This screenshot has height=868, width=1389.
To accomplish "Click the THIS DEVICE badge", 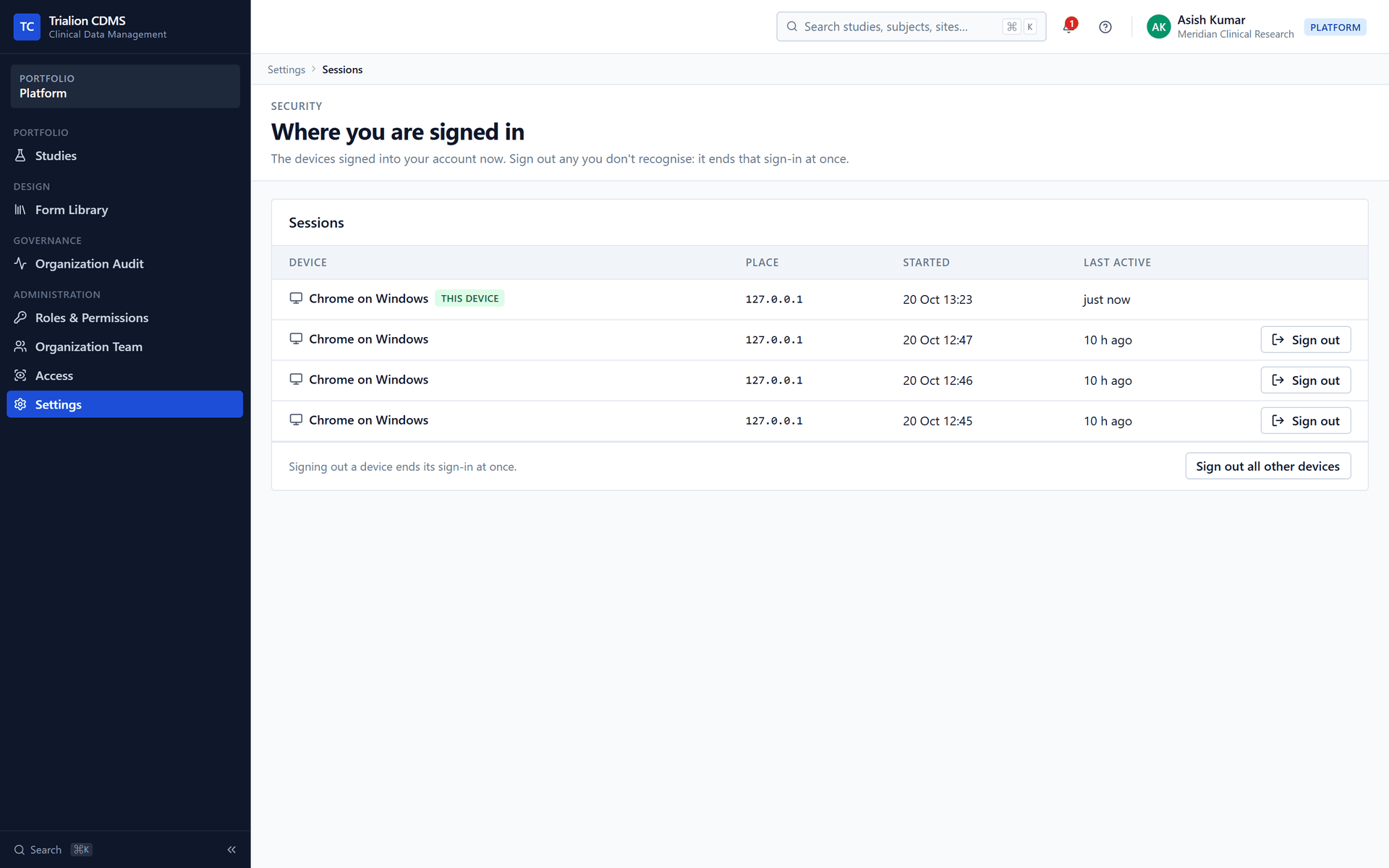I will 470,299.
